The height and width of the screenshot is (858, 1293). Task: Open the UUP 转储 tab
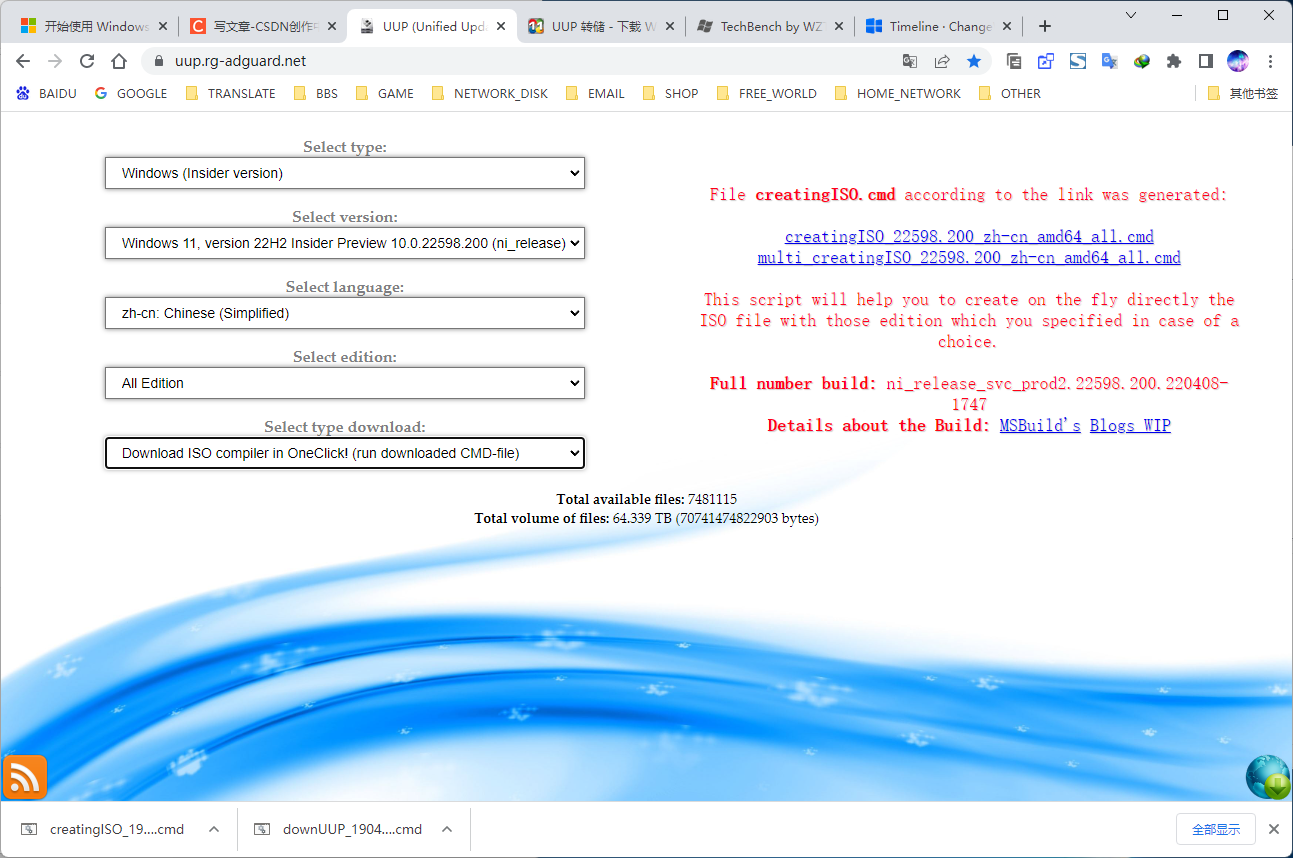[601, 26]
